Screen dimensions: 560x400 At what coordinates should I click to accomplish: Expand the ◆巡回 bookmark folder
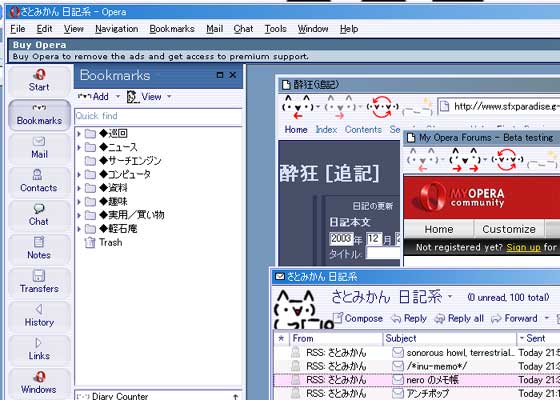(79, 134)
